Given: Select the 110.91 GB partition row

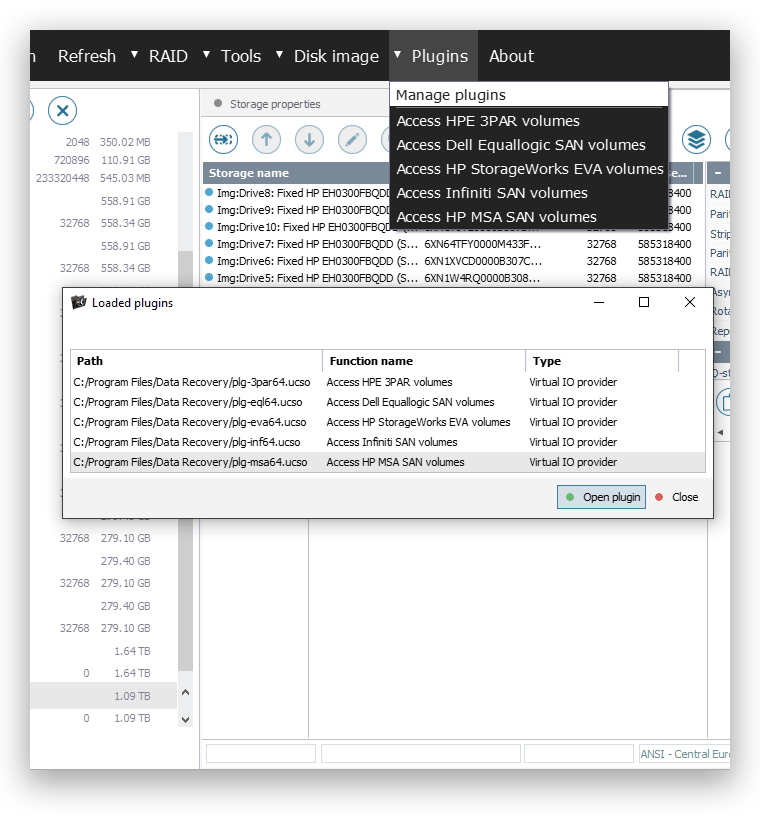Looking at the screenshot, I should click(x=103, y=160).
